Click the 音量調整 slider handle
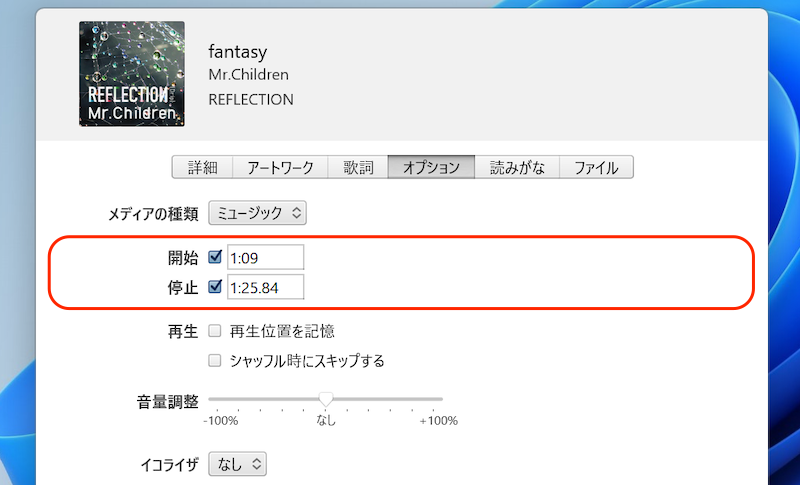The width and height of the screenshot is (800, 485). [326, 400]
